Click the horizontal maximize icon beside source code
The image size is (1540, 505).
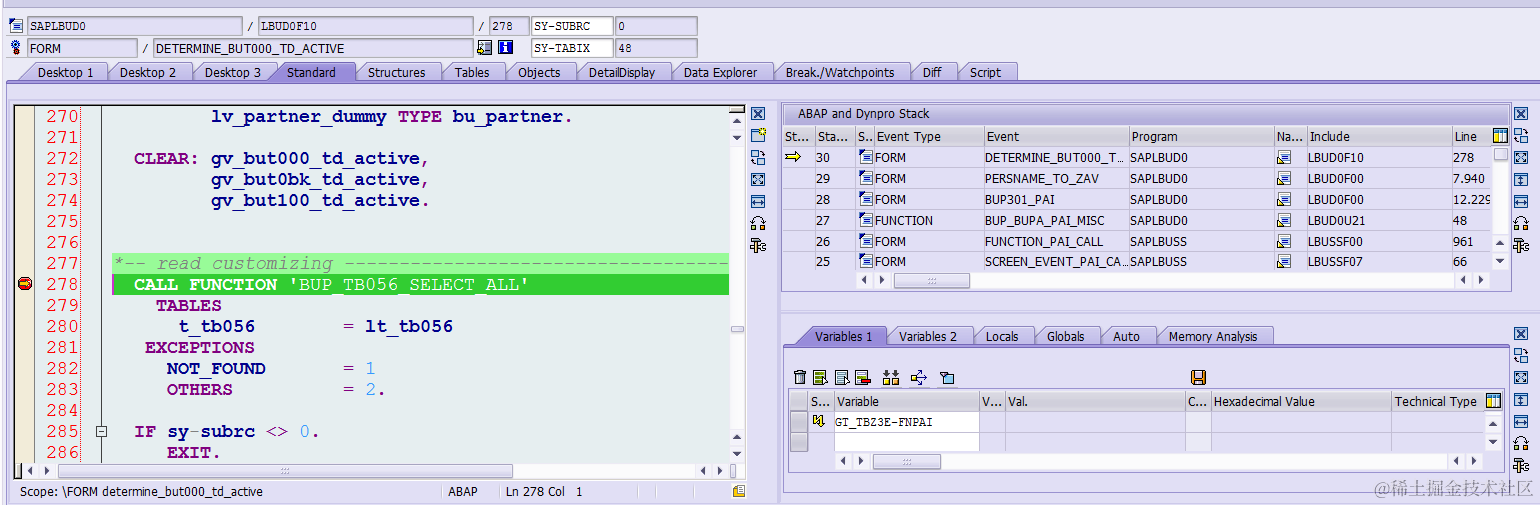point(758,201)
